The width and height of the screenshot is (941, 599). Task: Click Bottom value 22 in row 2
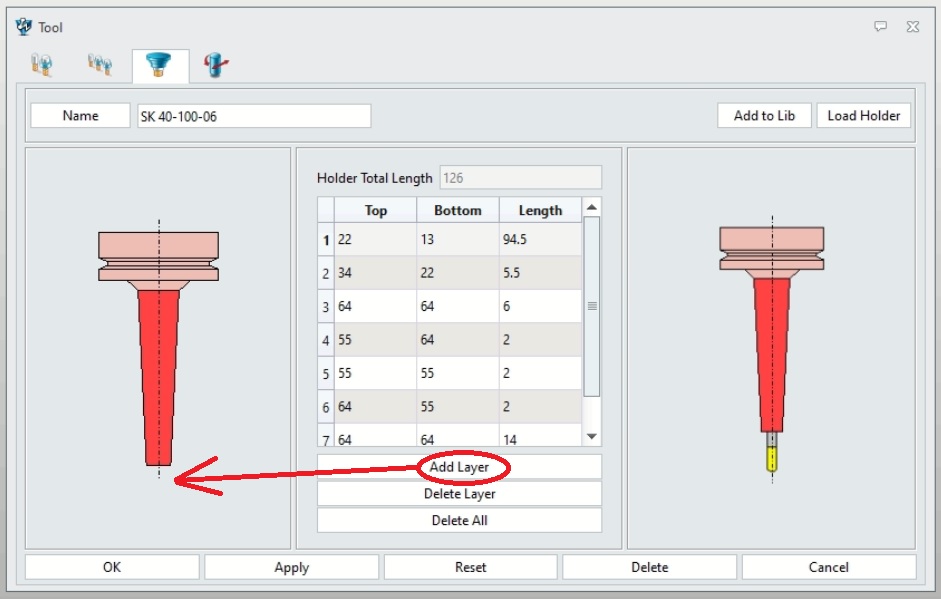(x=458, y=273)
